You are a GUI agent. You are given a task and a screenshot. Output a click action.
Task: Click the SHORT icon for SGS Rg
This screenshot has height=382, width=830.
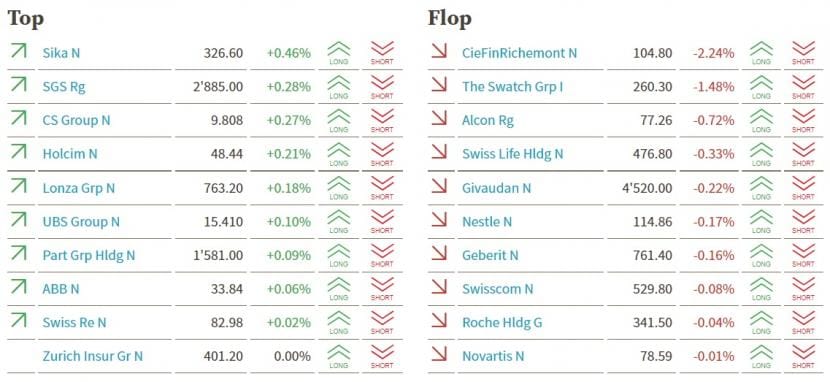pos(382,87)
